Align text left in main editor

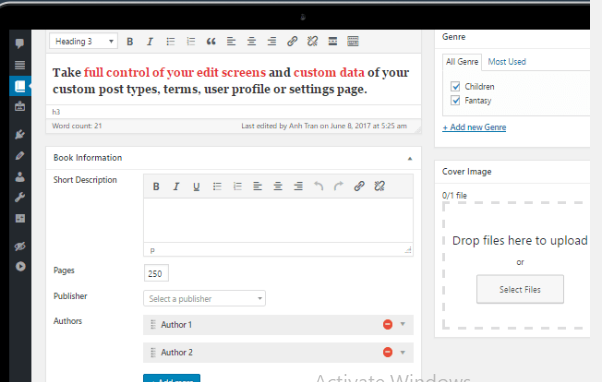[x=231, y=41]
